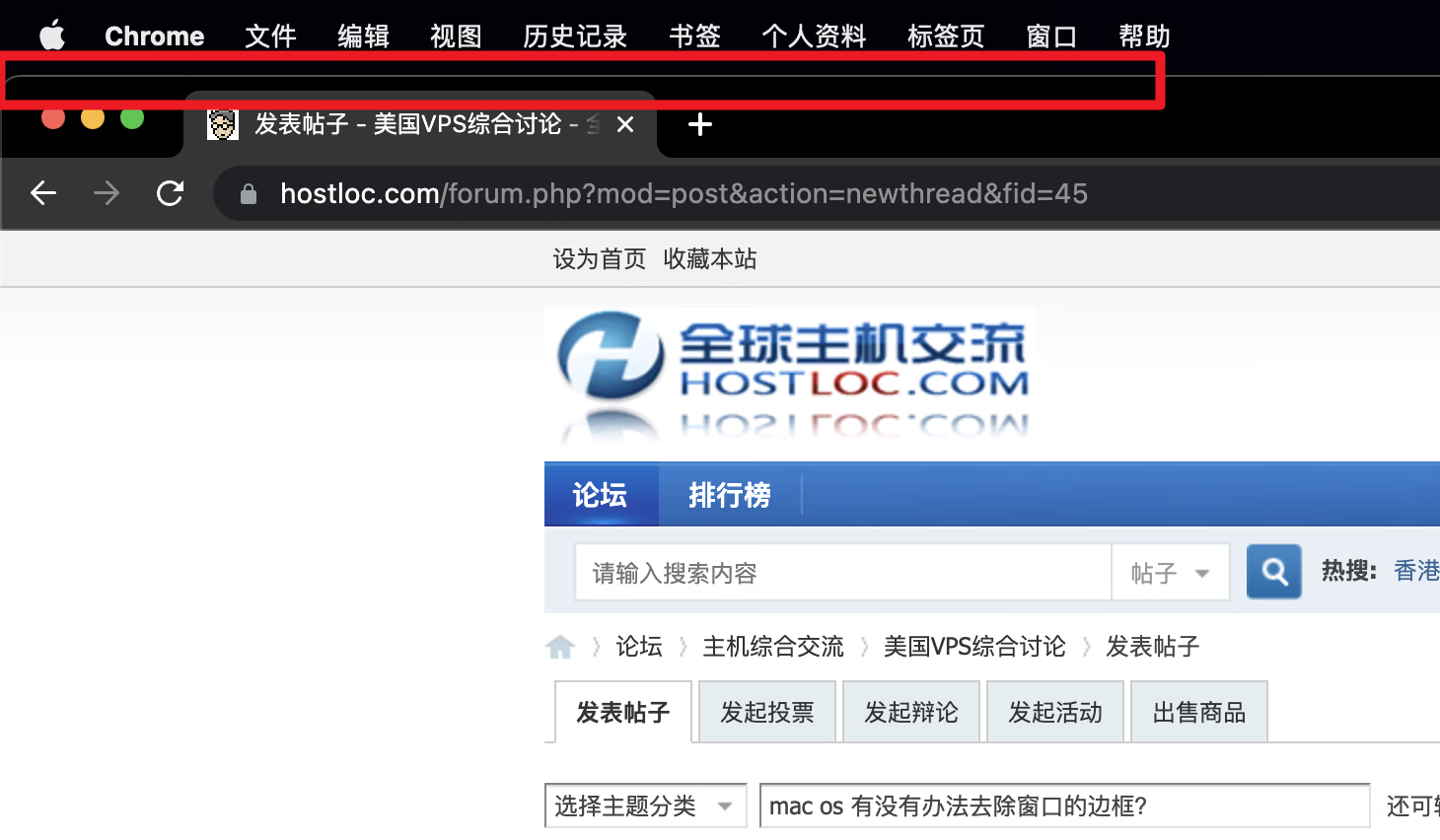Switch to 发起投票 tab

pyautogui.click(x=767, y=712)
